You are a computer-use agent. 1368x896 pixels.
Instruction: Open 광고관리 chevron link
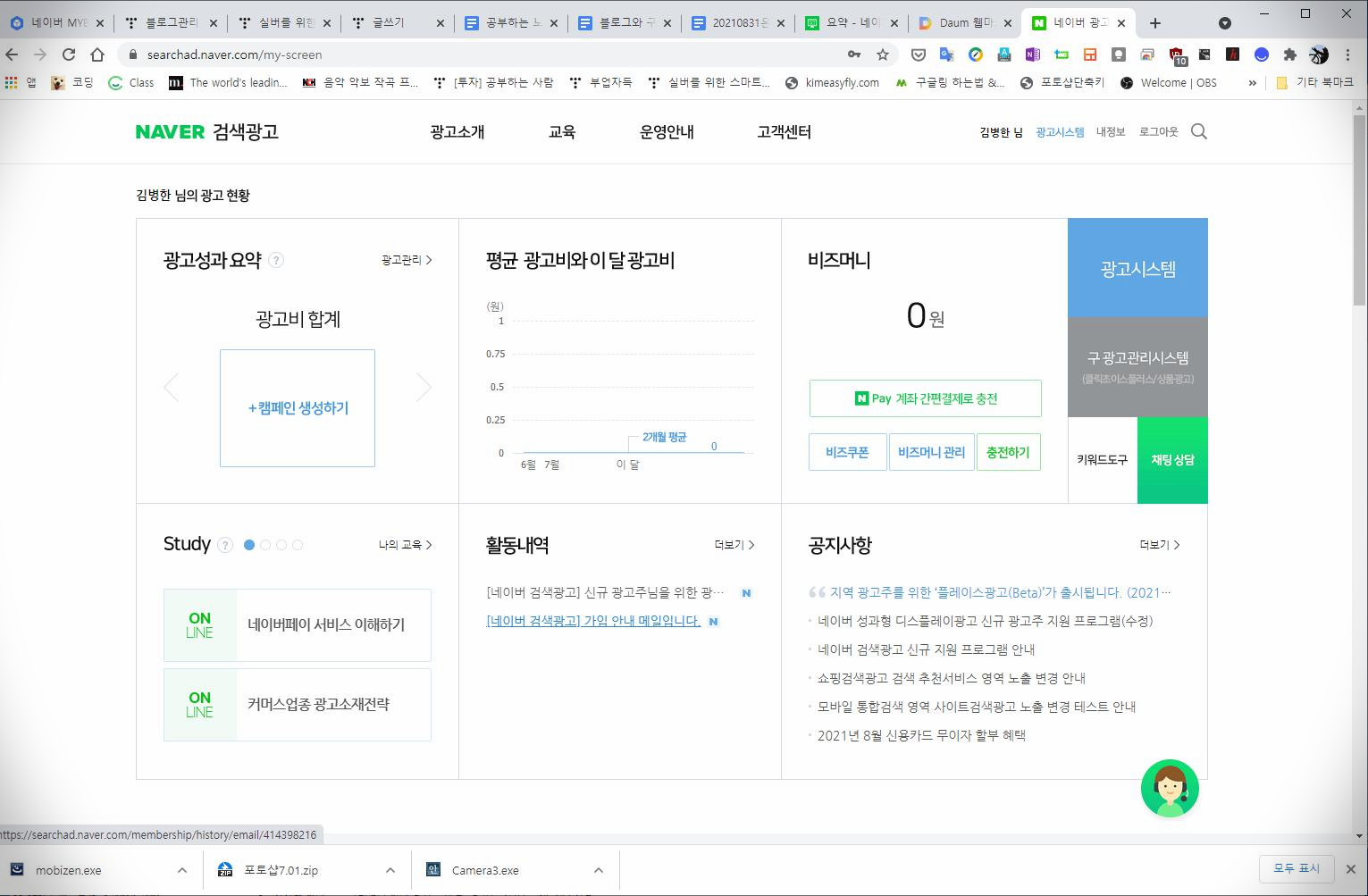(407, 260)
